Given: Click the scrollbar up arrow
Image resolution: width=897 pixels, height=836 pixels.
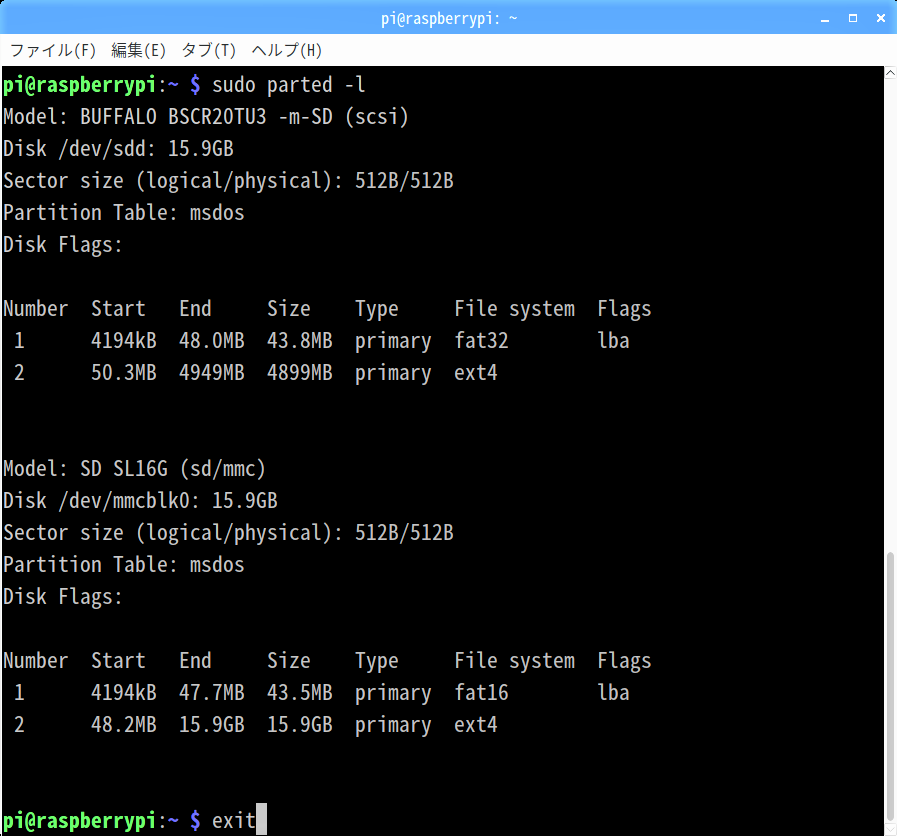Looking at the screenshot, I should click(890, 73).
